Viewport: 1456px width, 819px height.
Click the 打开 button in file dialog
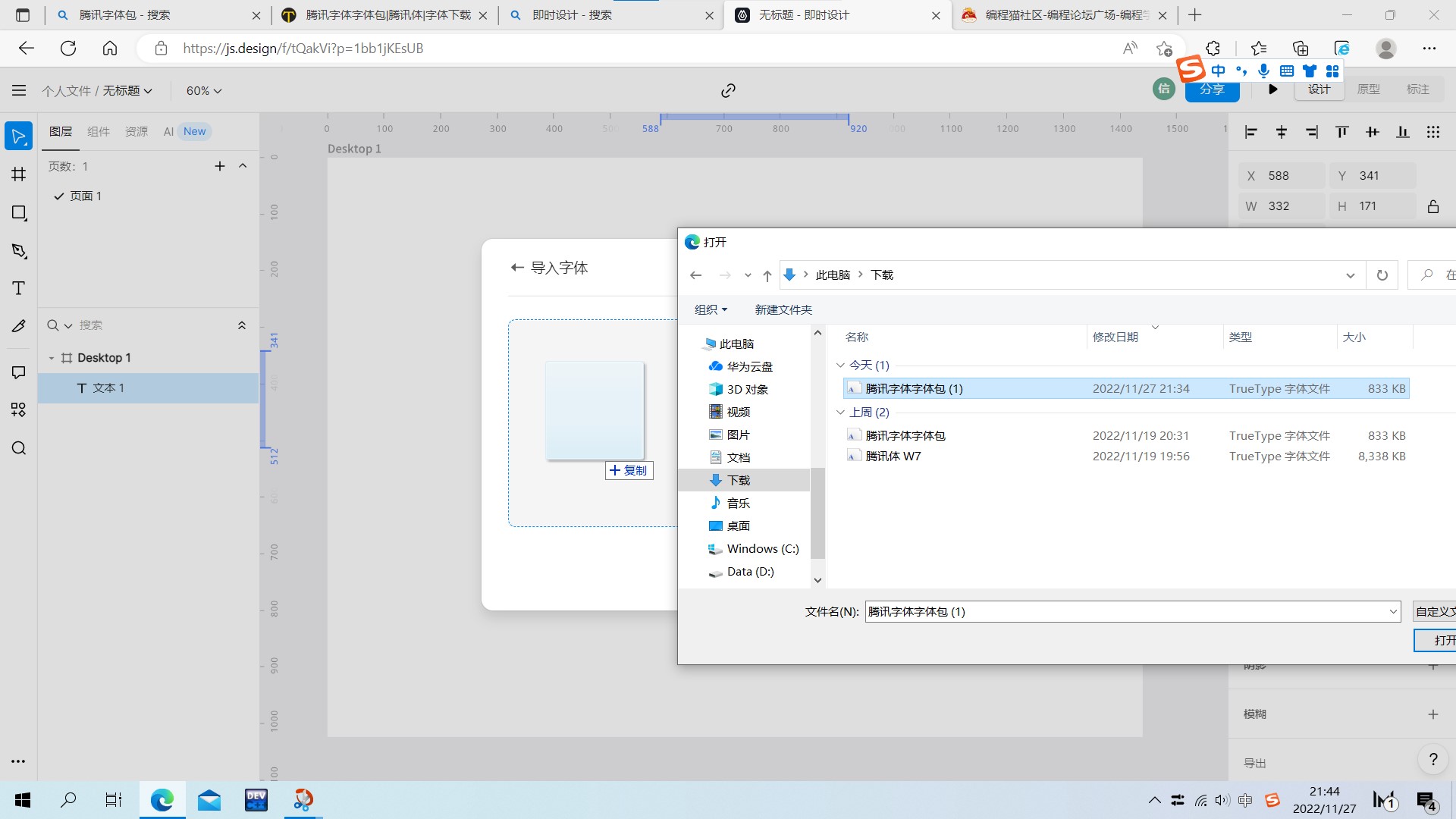pyautogui.click(x=1436, y=641)
